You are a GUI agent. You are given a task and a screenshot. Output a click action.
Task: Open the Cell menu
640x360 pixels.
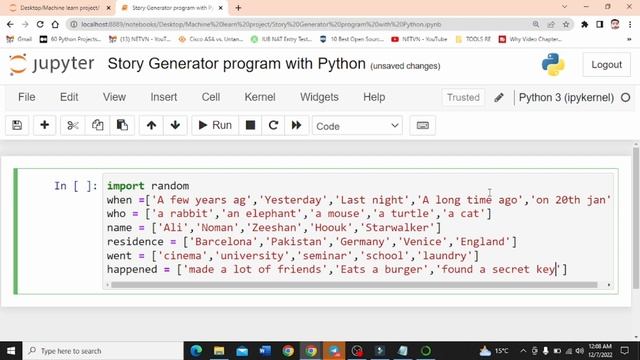211,97
